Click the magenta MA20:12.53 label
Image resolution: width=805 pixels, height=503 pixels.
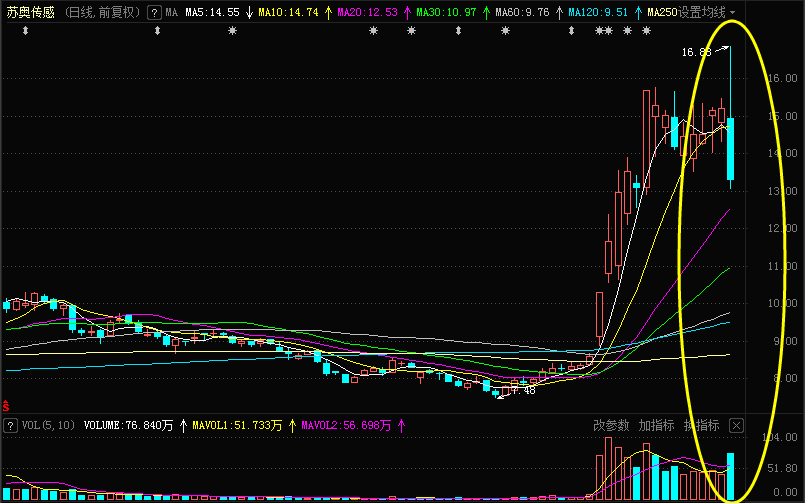point(366,13)
